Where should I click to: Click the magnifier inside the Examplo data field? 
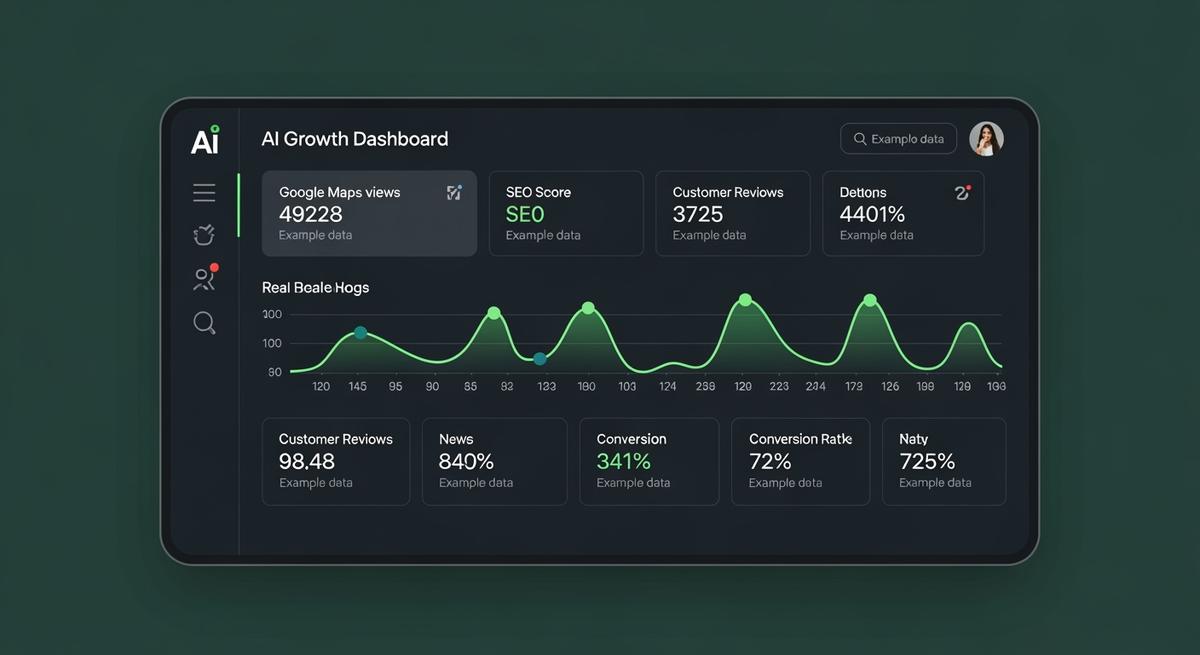pos(860,138)
